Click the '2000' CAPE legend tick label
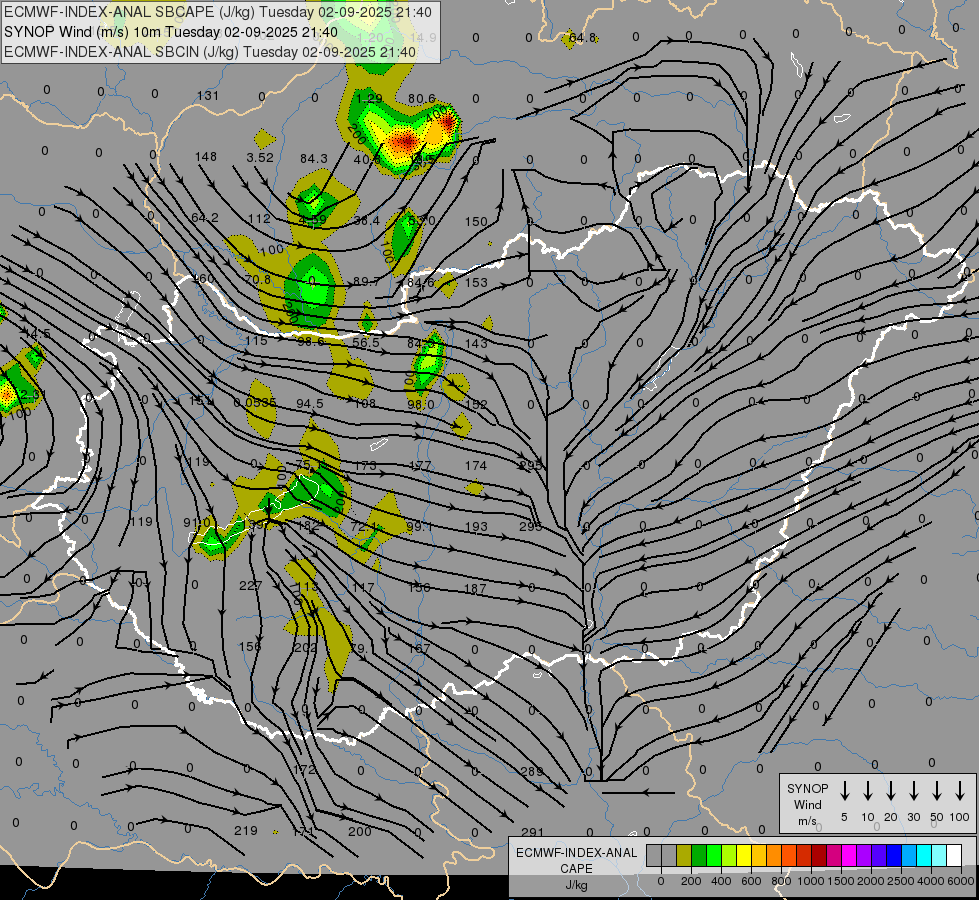The image size is (979, 900). [871, 881]
